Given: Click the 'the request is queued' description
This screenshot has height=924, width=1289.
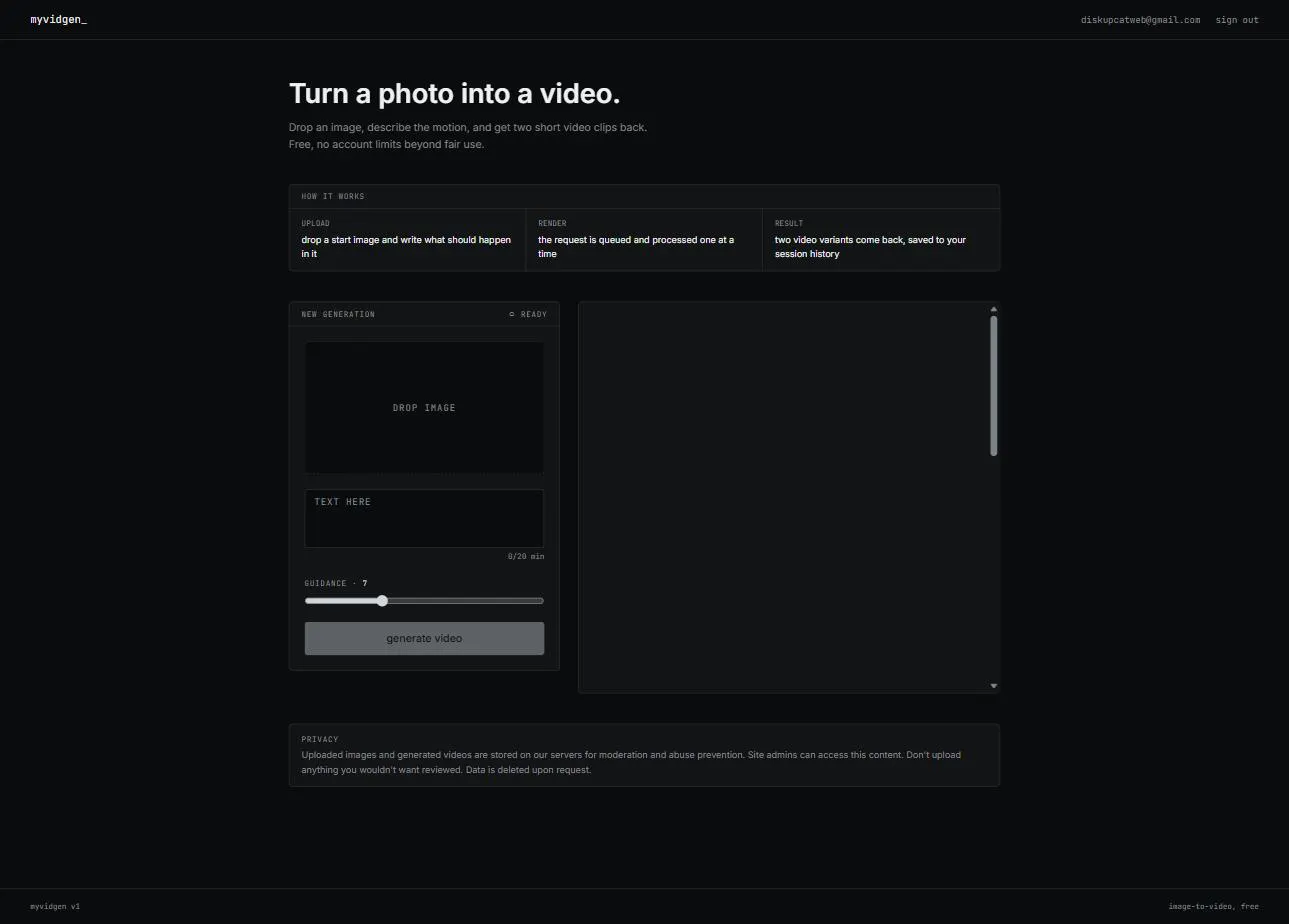Looking at the screenshot, I should (636, 247).
